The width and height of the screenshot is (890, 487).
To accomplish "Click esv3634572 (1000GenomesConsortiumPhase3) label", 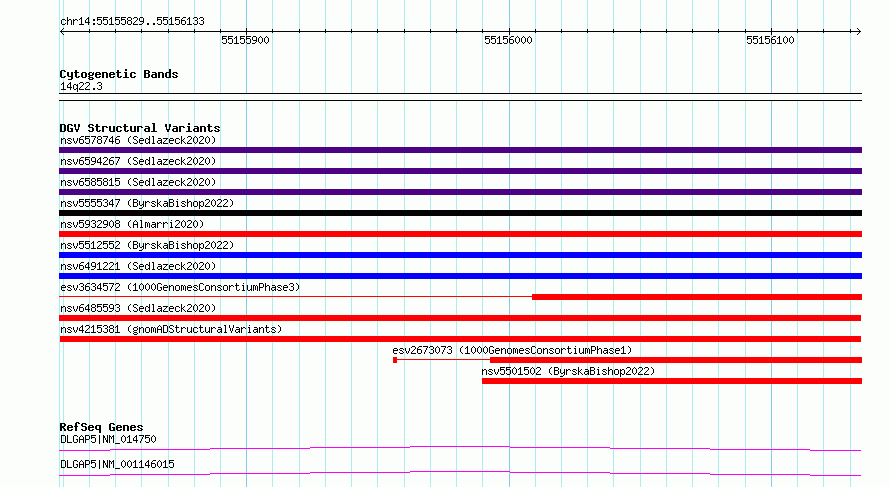I will [180, 287].
